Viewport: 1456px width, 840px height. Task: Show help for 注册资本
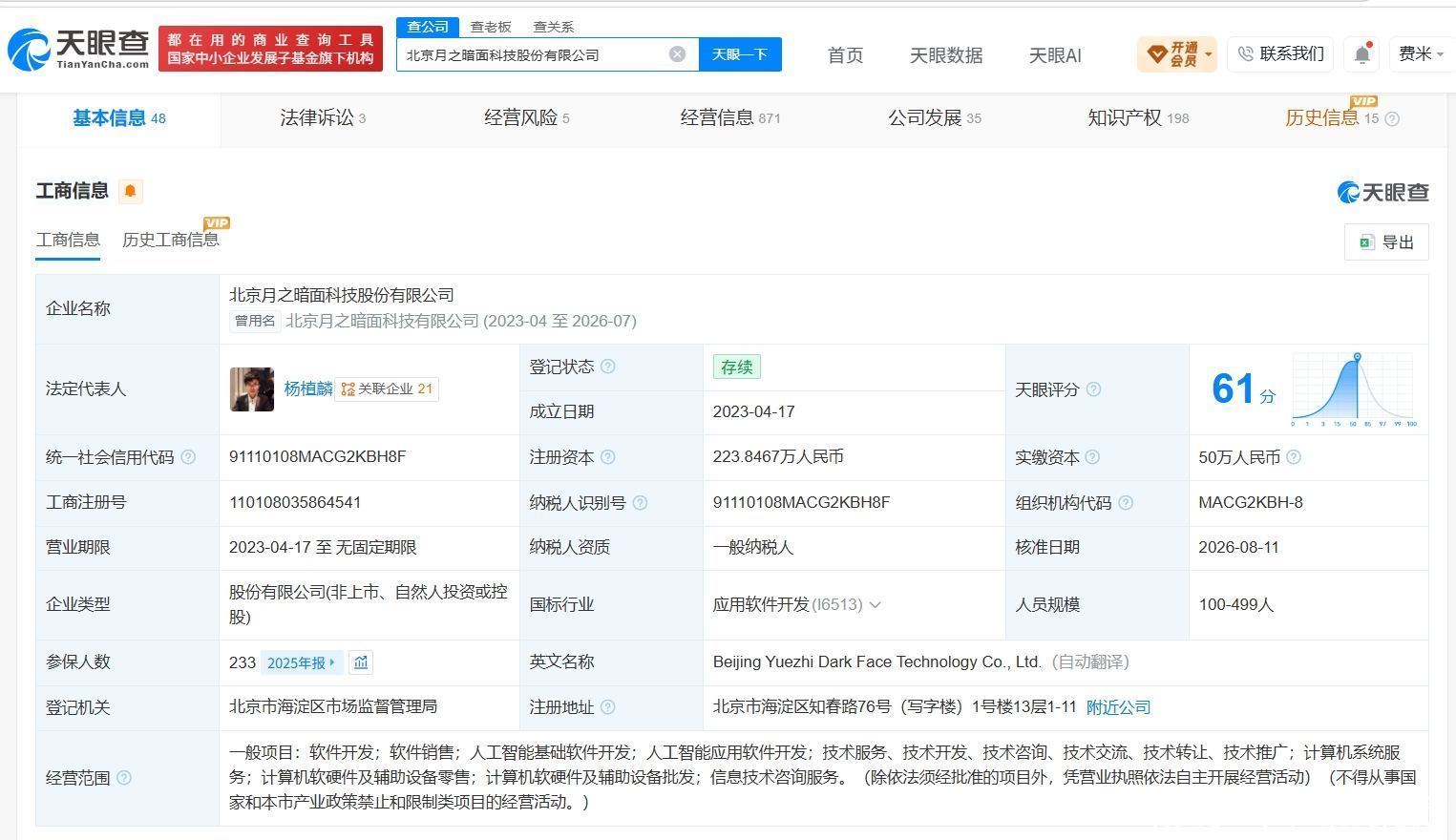point(607,457)
